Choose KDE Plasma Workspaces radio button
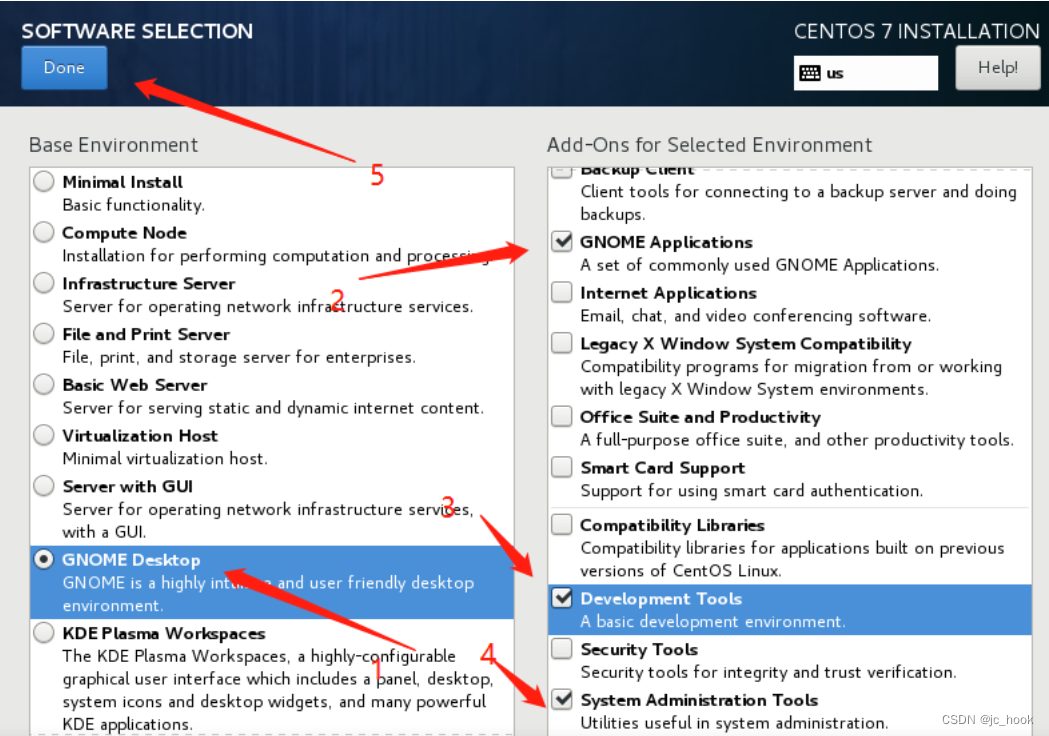This screenshot has width=1049, height=736. (44, 633)
